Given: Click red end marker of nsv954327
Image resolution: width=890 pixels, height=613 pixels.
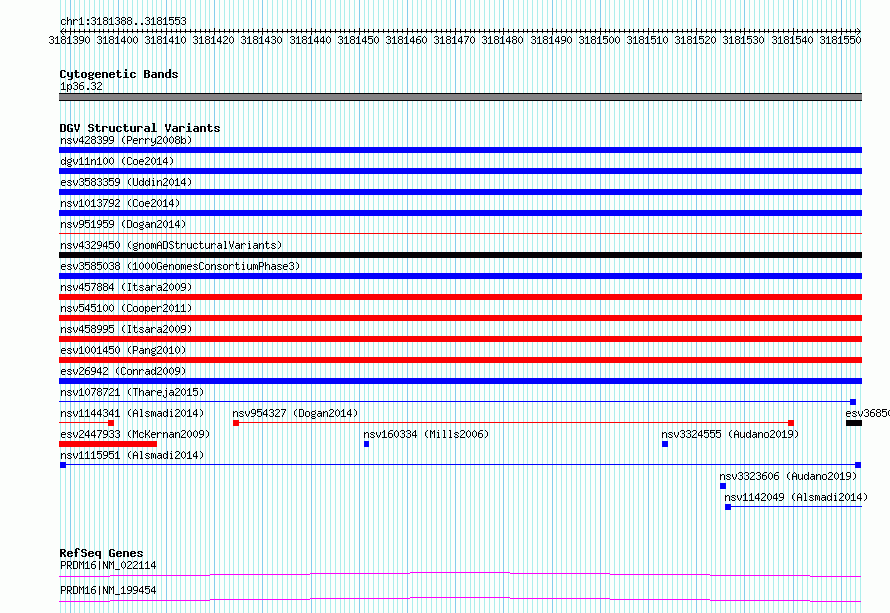Looking at the screenshot, I should coord(791,423).
